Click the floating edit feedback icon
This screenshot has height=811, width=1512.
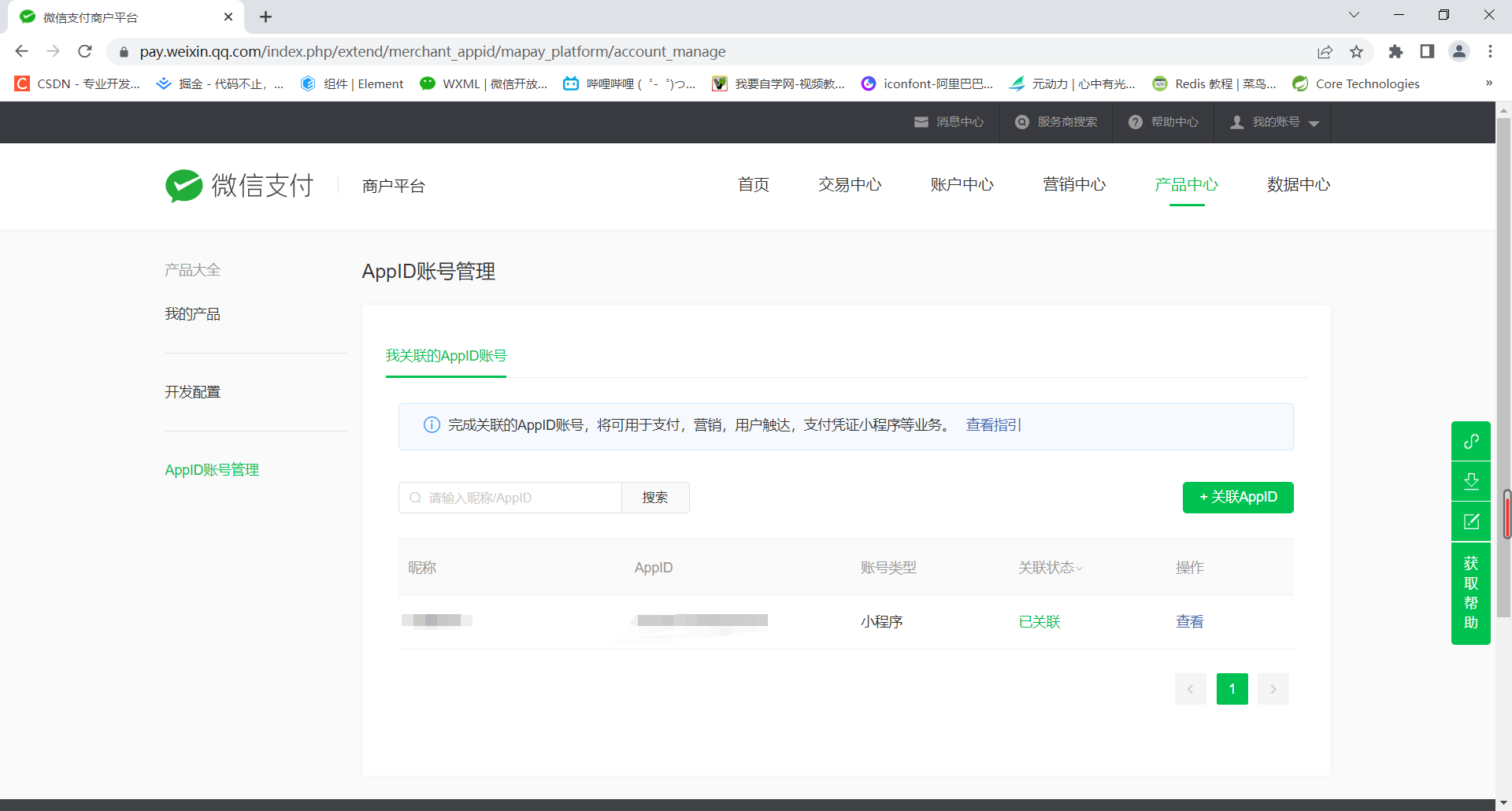pyautogui.click(x=1471, y=521)
